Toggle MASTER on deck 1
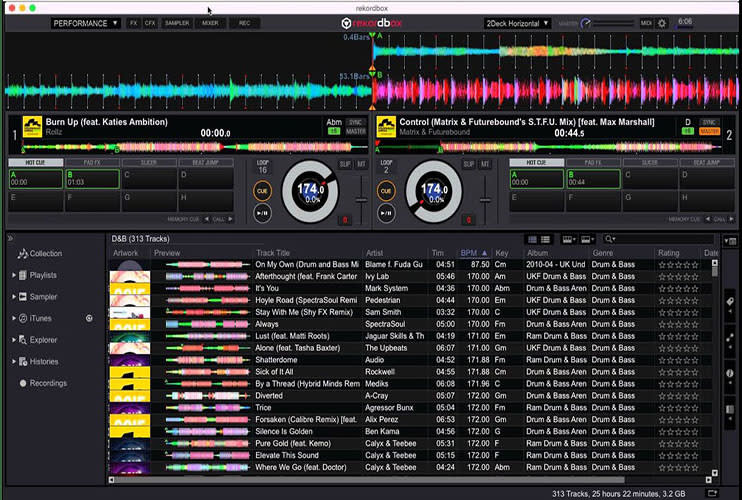This screenshot has width=742, height=500. pyautogui.click(x=355, y=131)
